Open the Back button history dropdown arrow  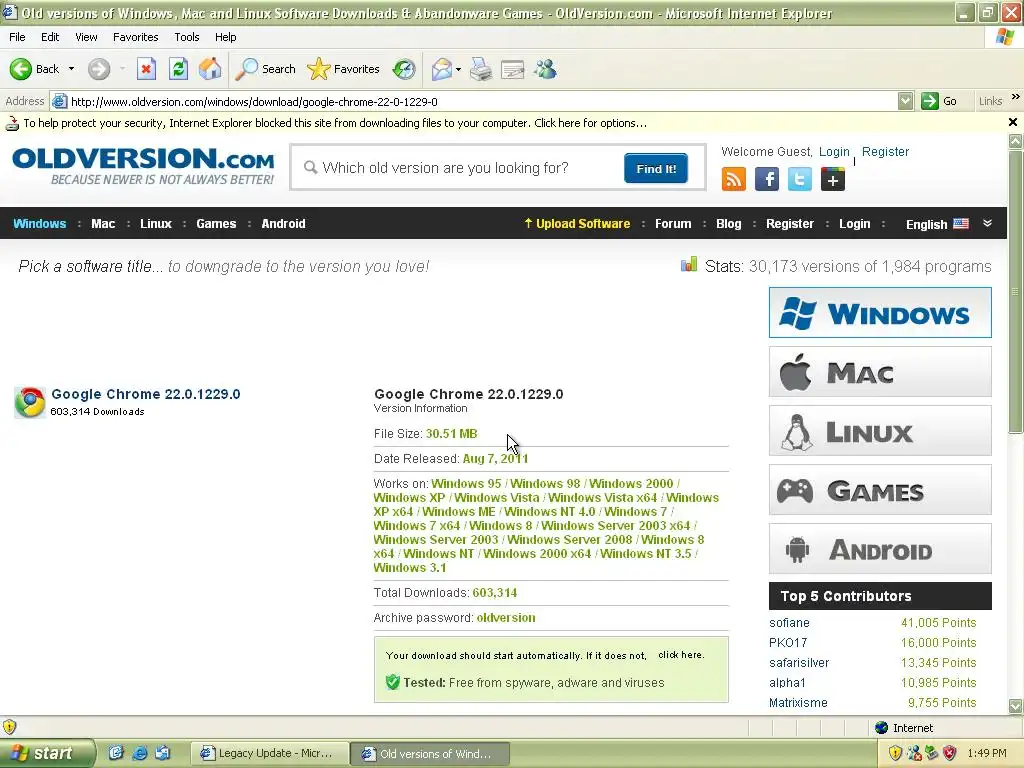(x=71, y=69)
